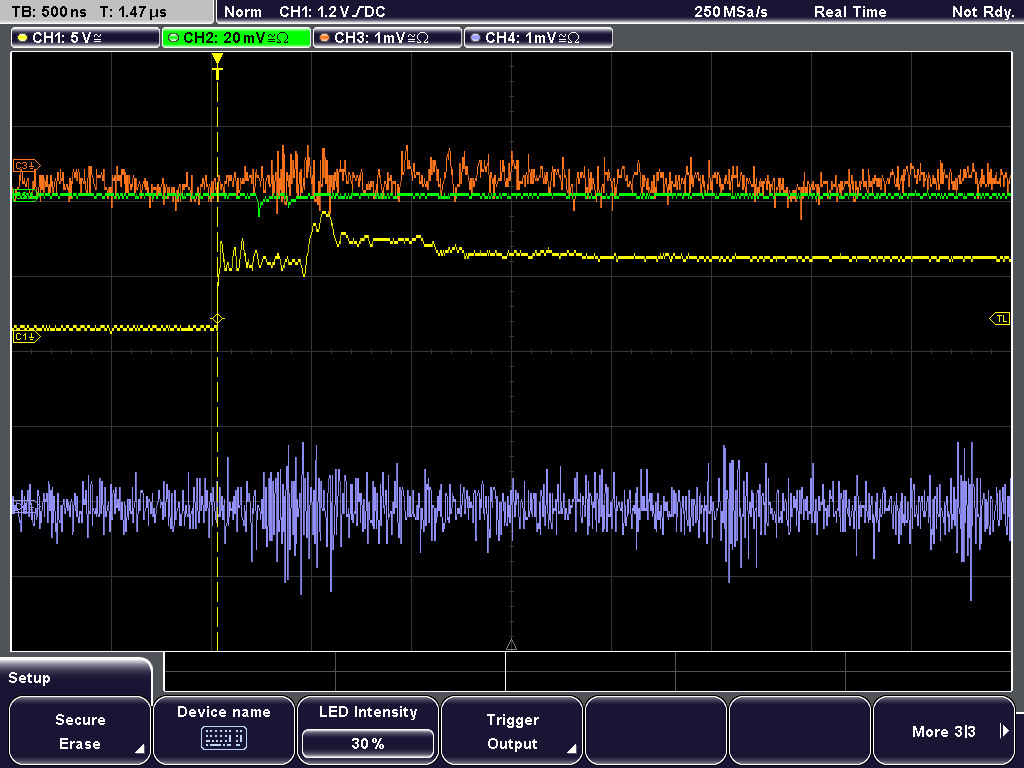
Task: Open the Secure Erase softkey
Action: point(80,731)
